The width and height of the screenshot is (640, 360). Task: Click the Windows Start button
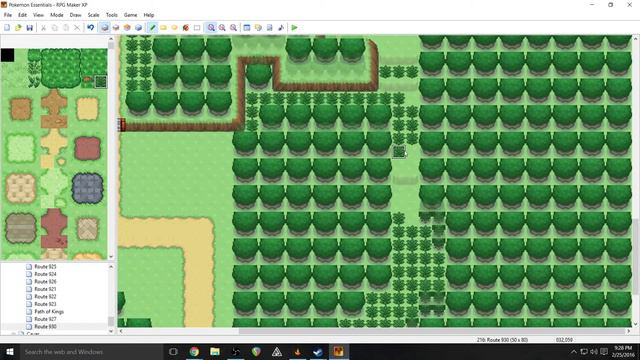[x=9, y=352]
